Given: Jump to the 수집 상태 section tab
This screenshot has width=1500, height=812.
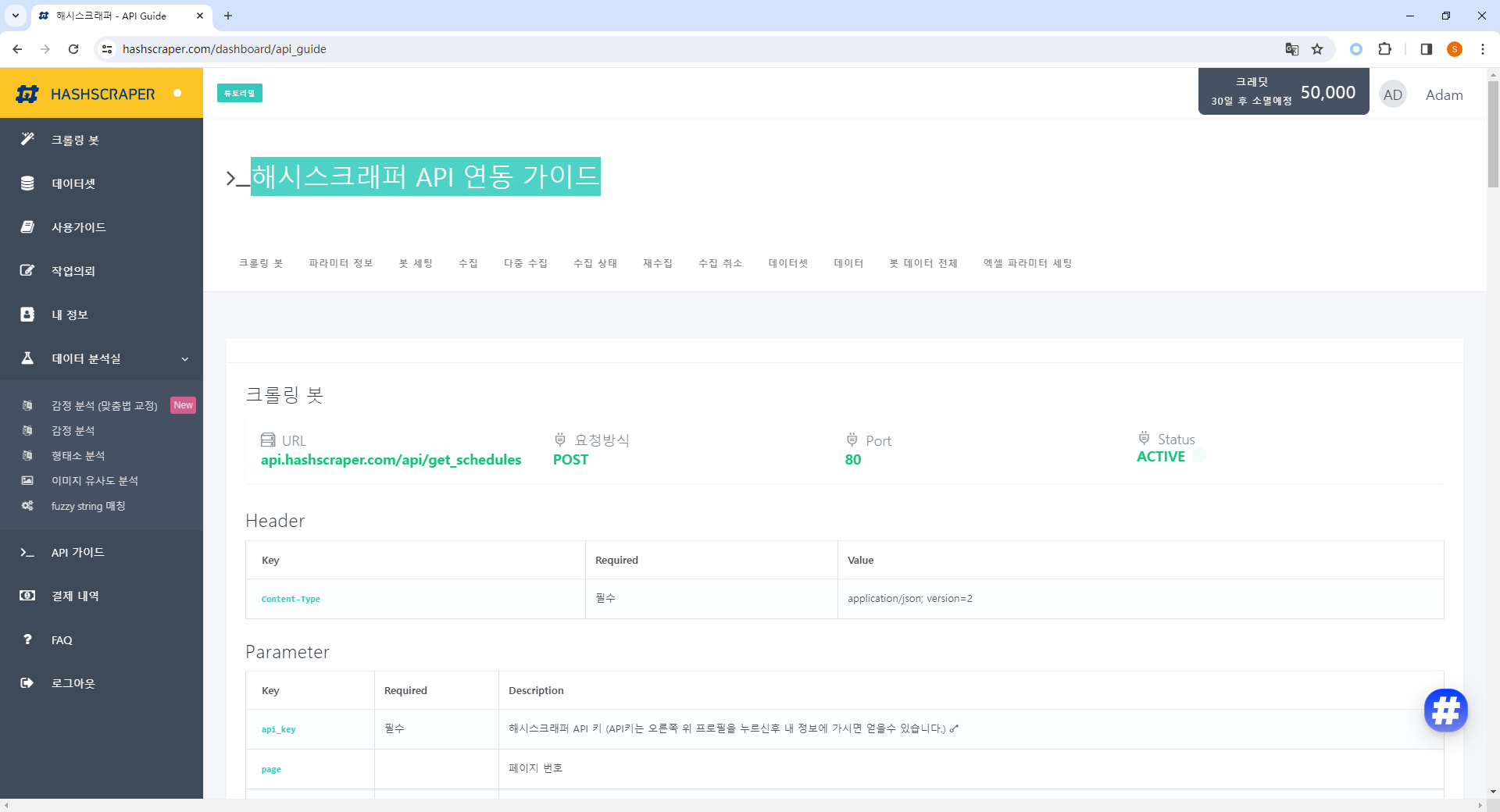Looking at the screenshot, I should click(595, 263).
